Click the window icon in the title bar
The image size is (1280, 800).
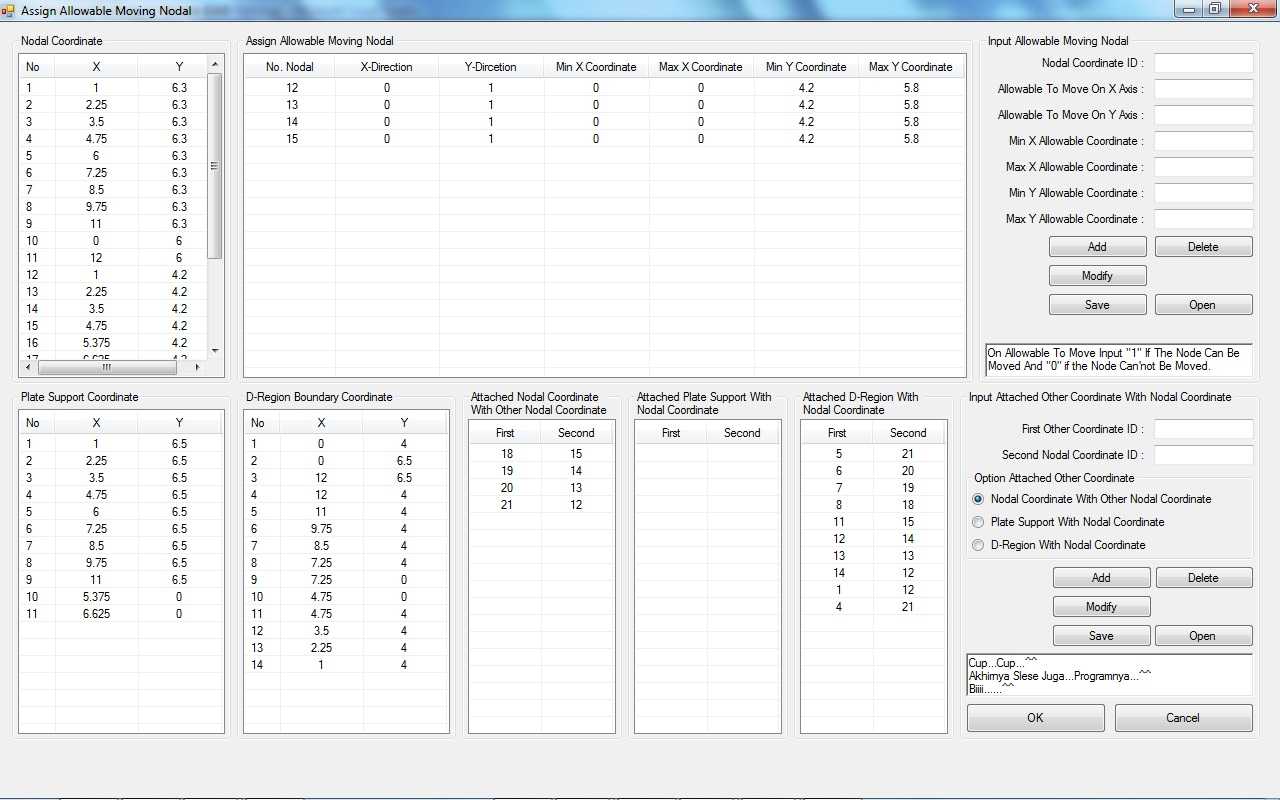[x=9, y=10]
